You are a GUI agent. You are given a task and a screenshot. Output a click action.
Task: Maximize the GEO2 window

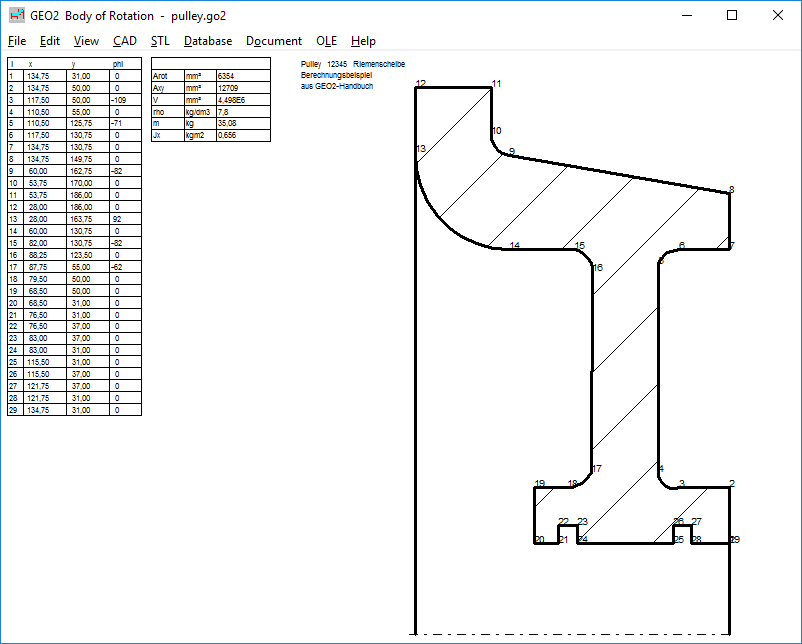click(732, 15)
